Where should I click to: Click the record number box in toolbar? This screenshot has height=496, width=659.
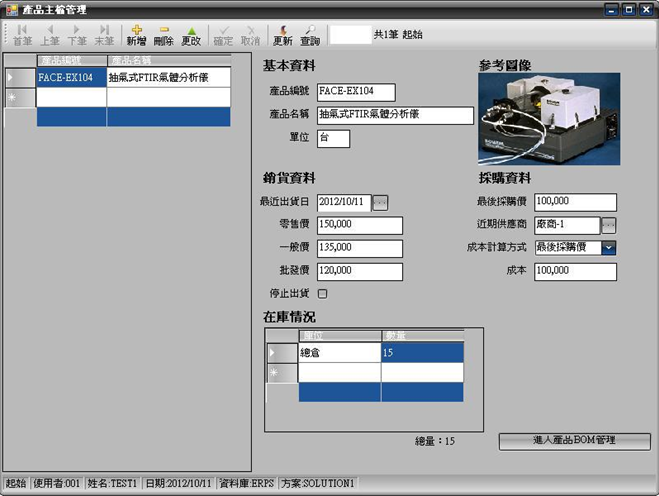[349, 35]
